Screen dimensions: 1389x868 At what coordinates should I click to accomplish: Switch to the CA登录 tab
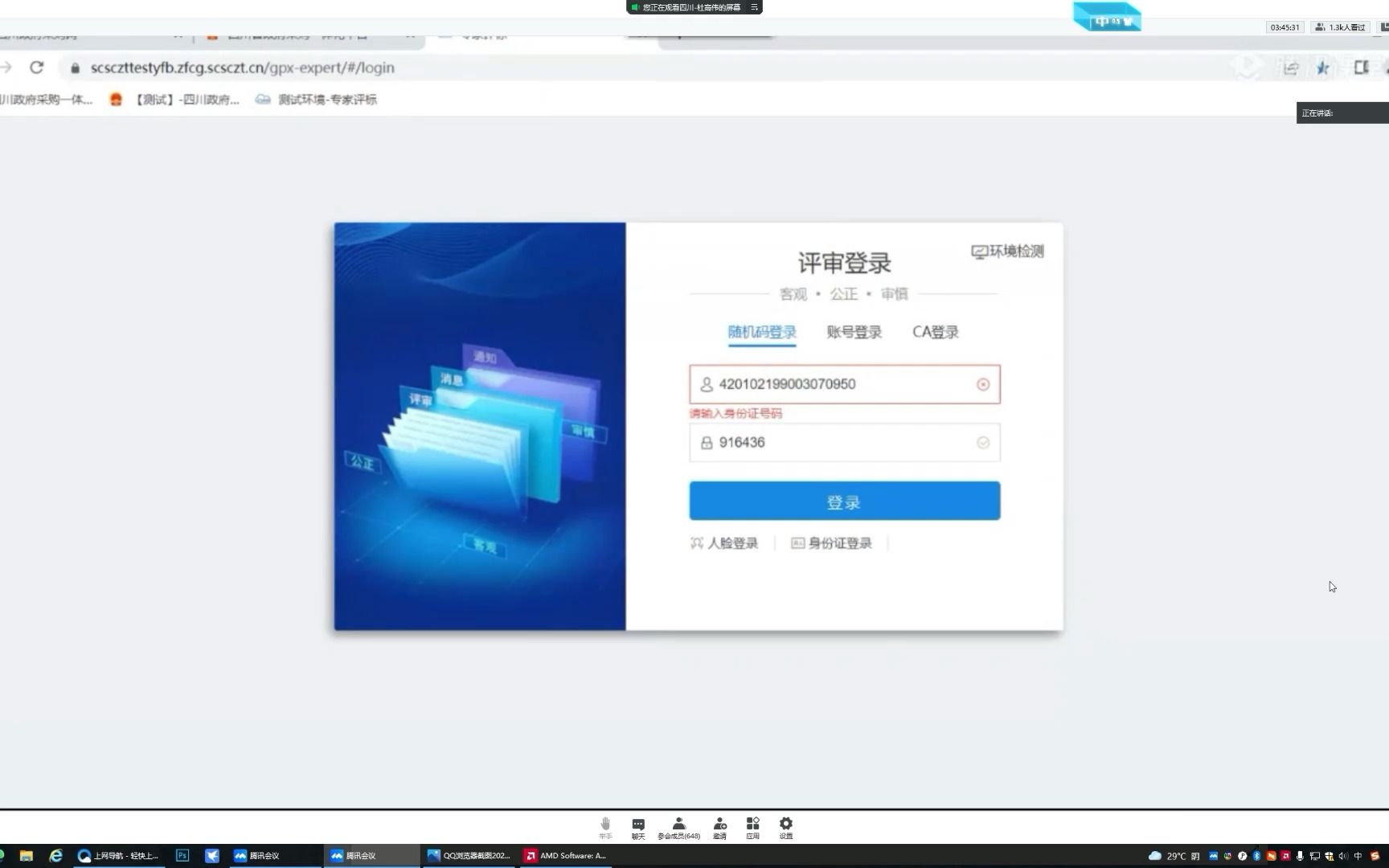[x=935, y=332]
